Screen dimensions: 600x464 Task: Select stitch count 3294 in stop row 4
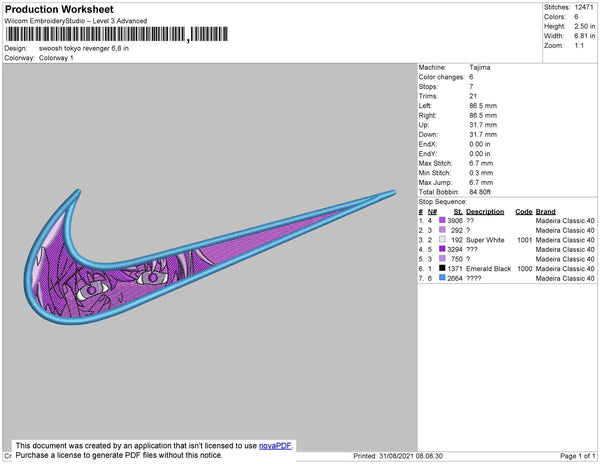pos(455,249)
